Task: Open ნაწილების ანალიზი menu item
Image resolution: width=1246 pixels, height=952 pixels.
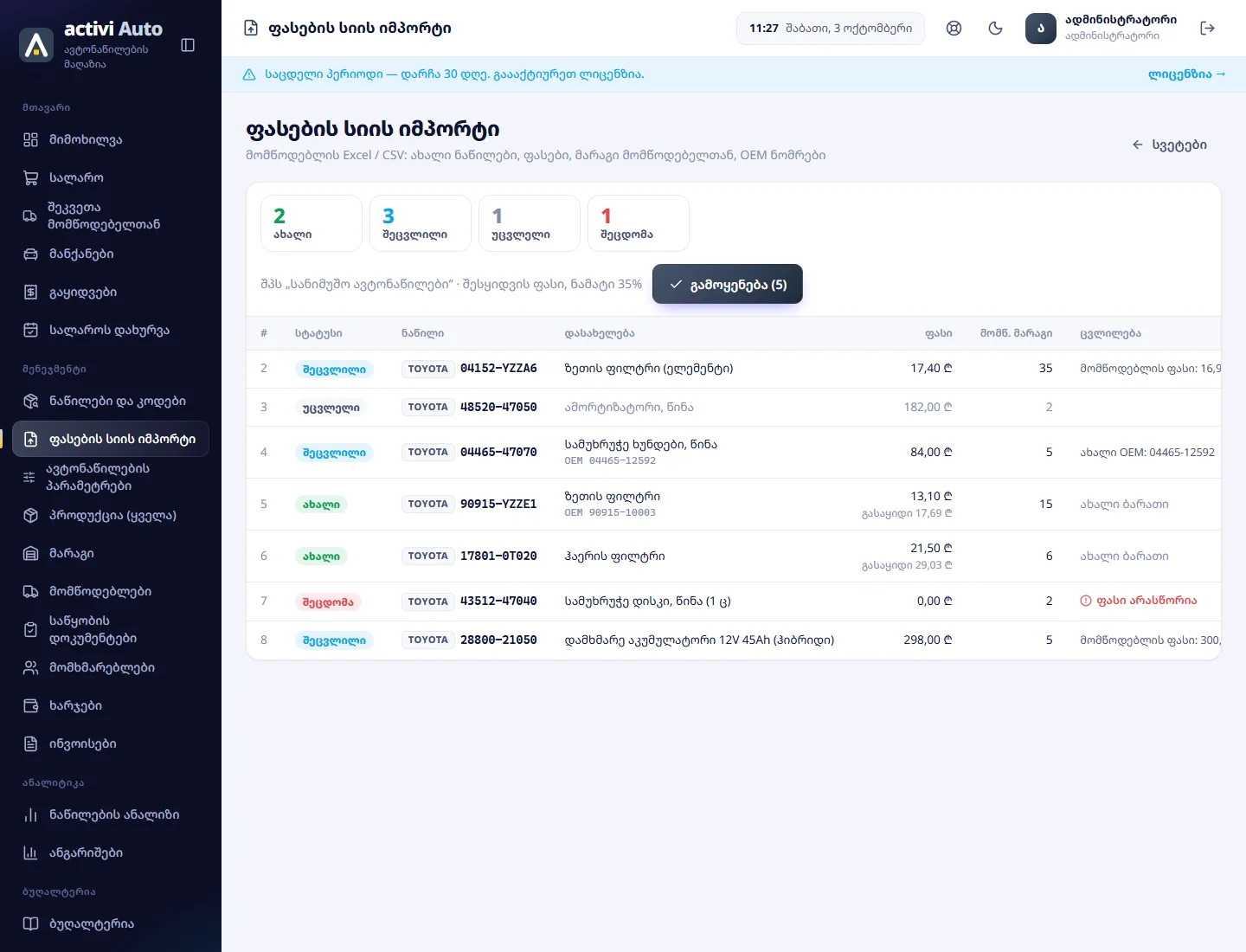Action: coord(111,814)
